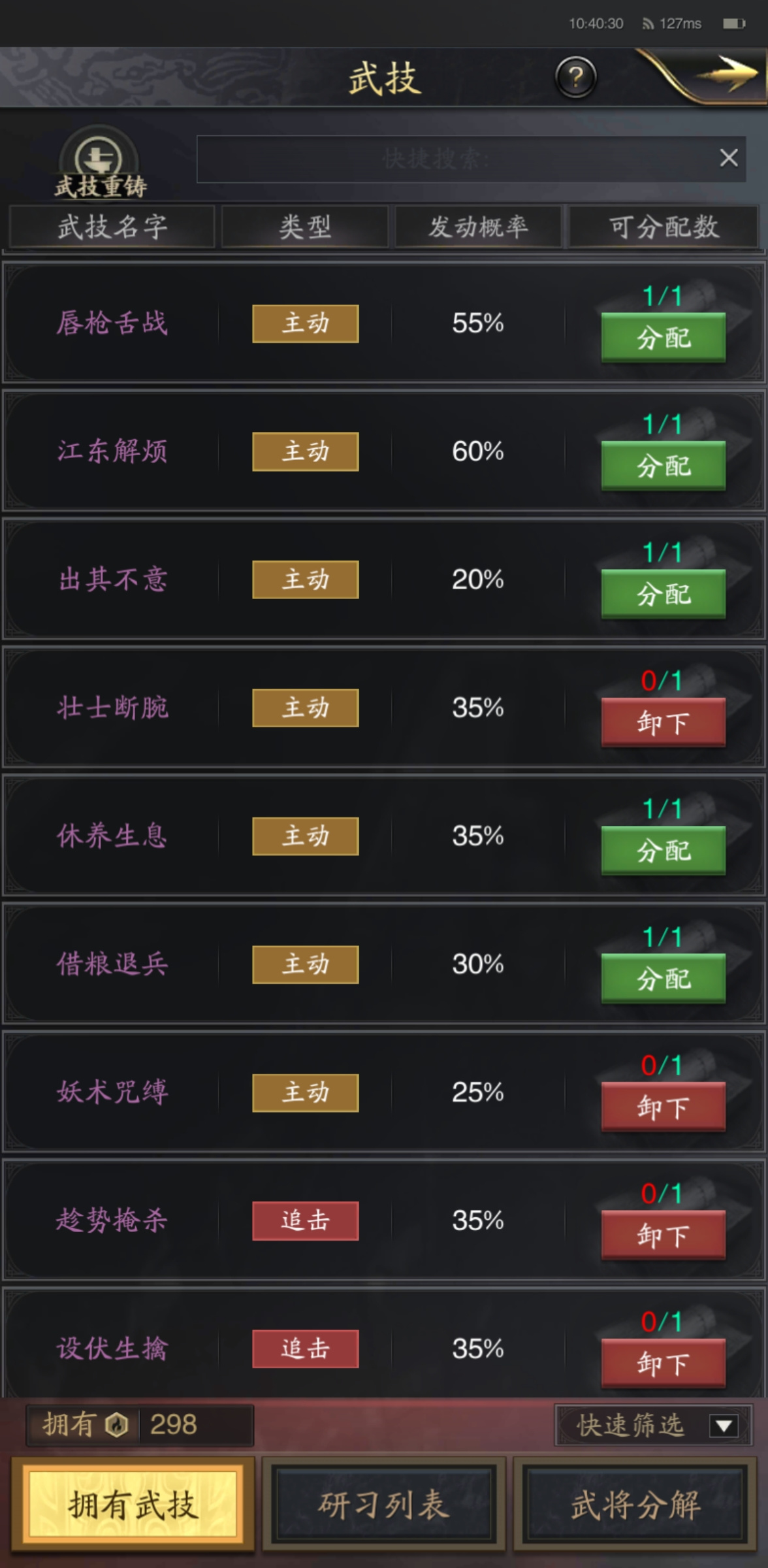Assign the 唇枪舌战 skill
This screenshot has height=1568, width=768.
(x=664, y=337)
